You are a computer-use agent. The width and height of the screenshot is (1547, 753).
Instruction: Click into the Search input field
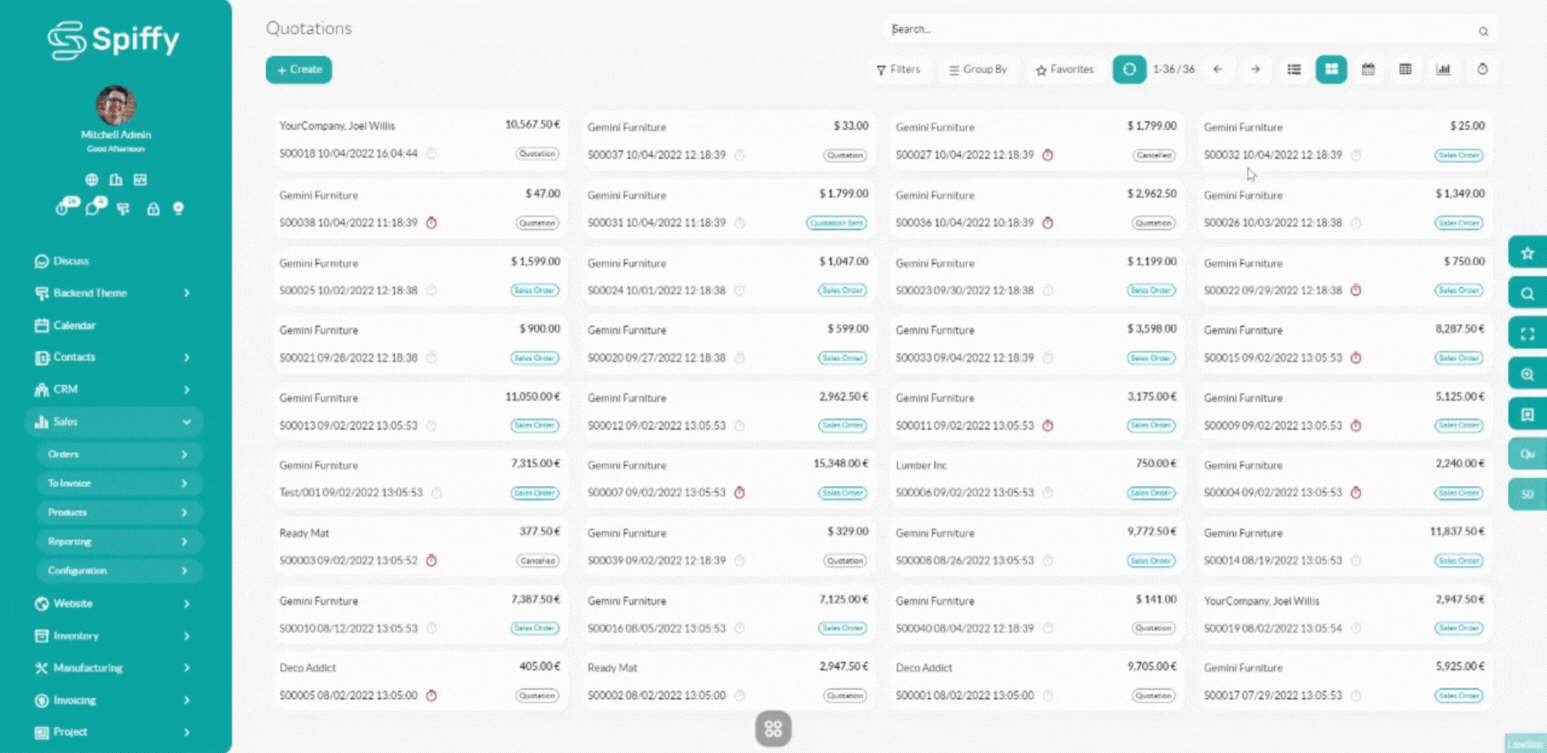coord(1180,30)
